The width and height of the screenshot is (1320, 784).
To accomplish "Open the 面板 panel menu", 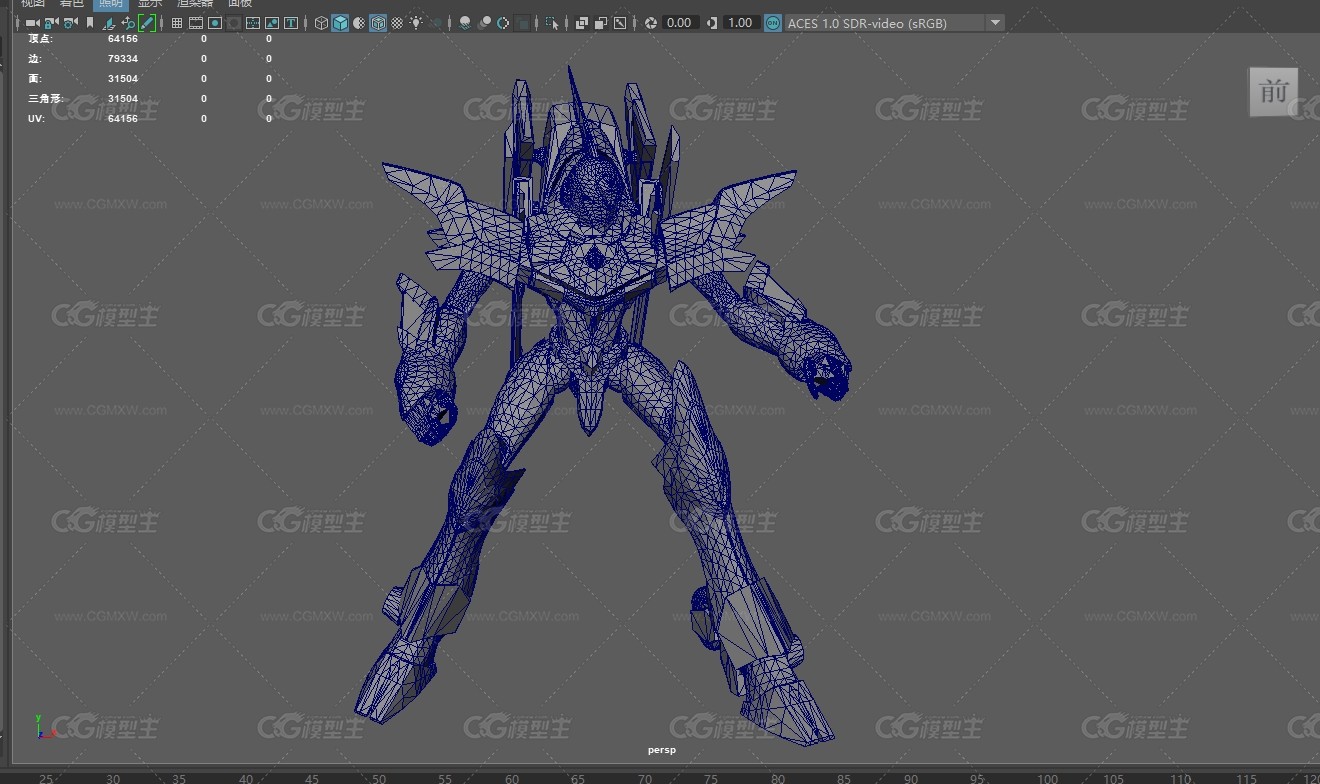I will tap(240, 4).
